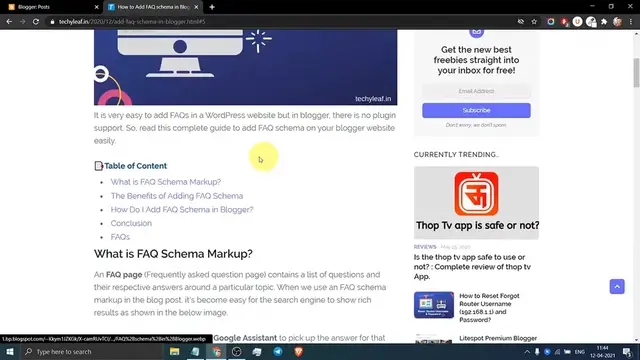Click the browser forward arrow
This screenshot has height=360, width=640.
pos(22,22)
